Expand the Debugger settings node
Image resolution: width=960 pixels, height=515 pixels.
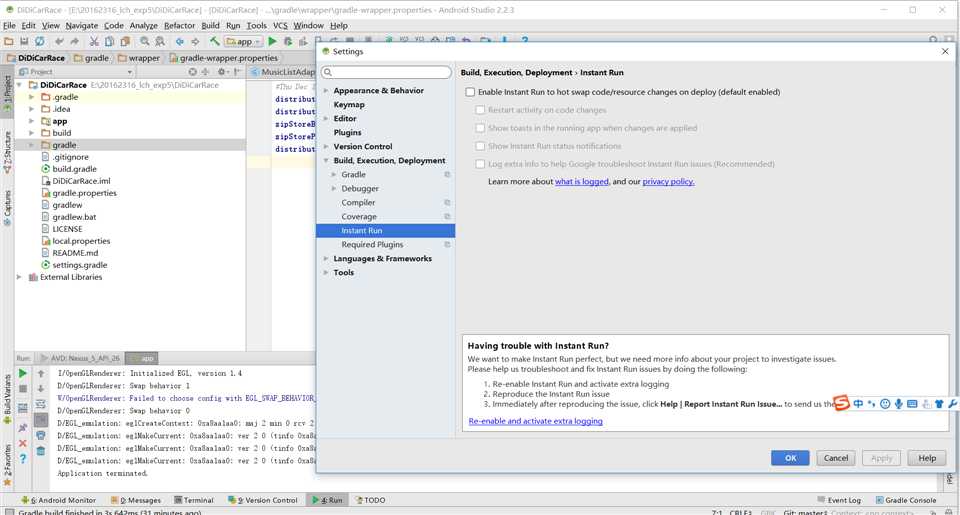pos(334,189)
